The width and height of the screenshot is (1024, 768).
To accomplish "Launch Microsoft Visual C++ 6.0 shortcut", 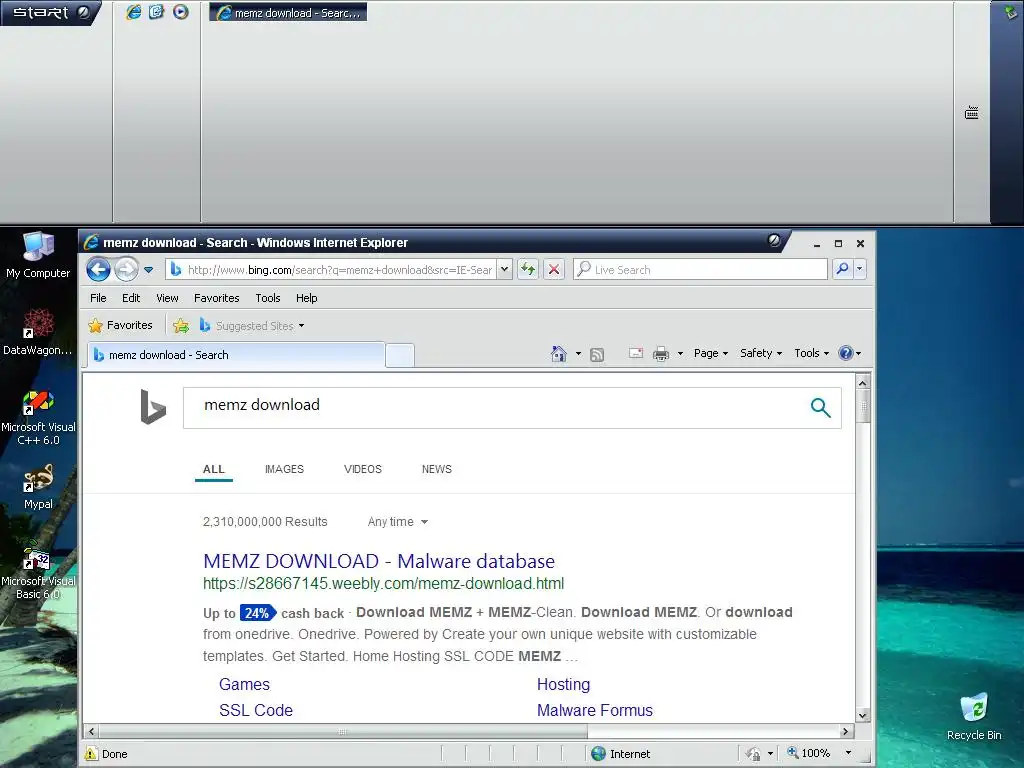I will coord(38,418).
